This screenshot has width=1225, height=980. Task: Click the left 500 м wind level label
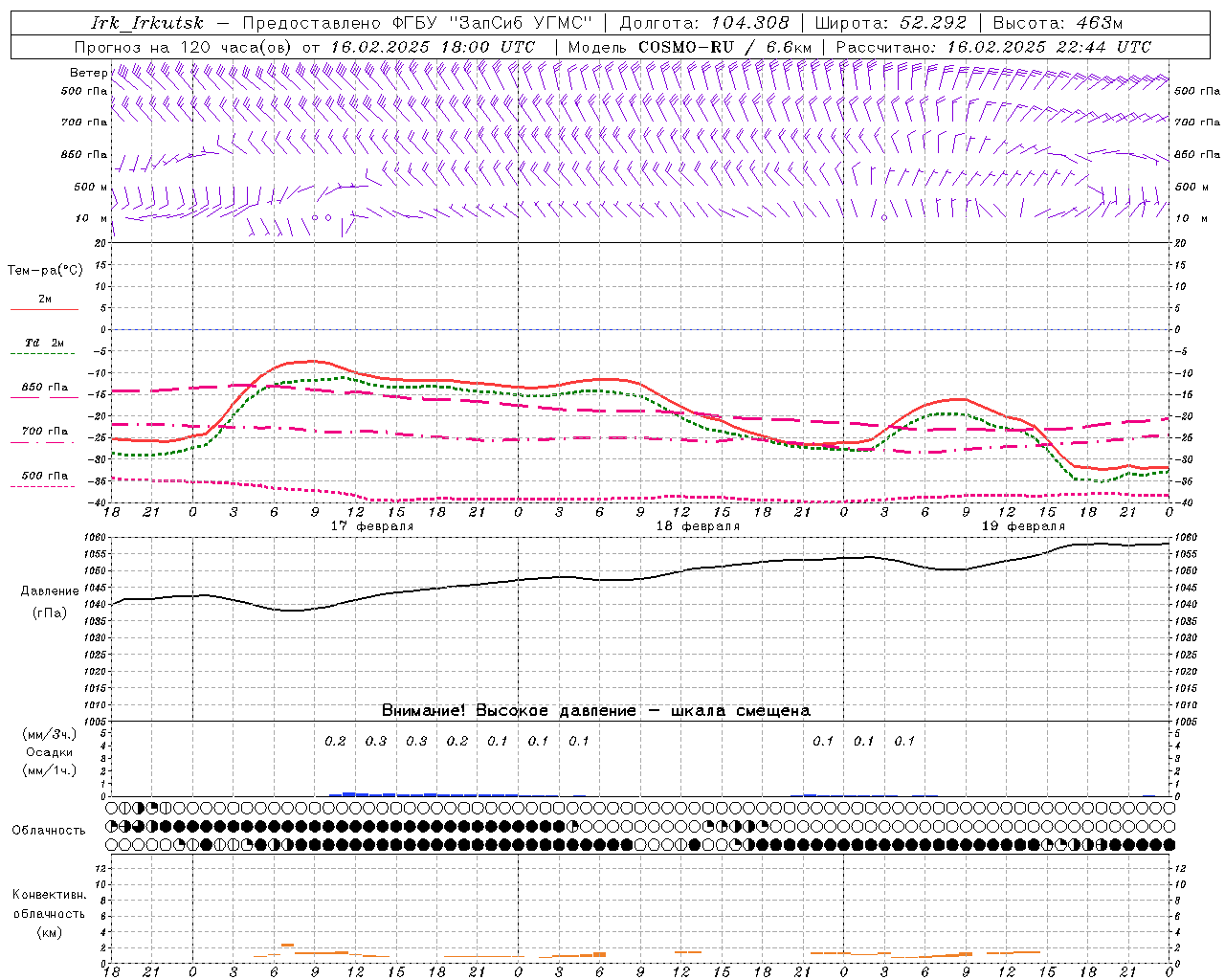[91, 187]
